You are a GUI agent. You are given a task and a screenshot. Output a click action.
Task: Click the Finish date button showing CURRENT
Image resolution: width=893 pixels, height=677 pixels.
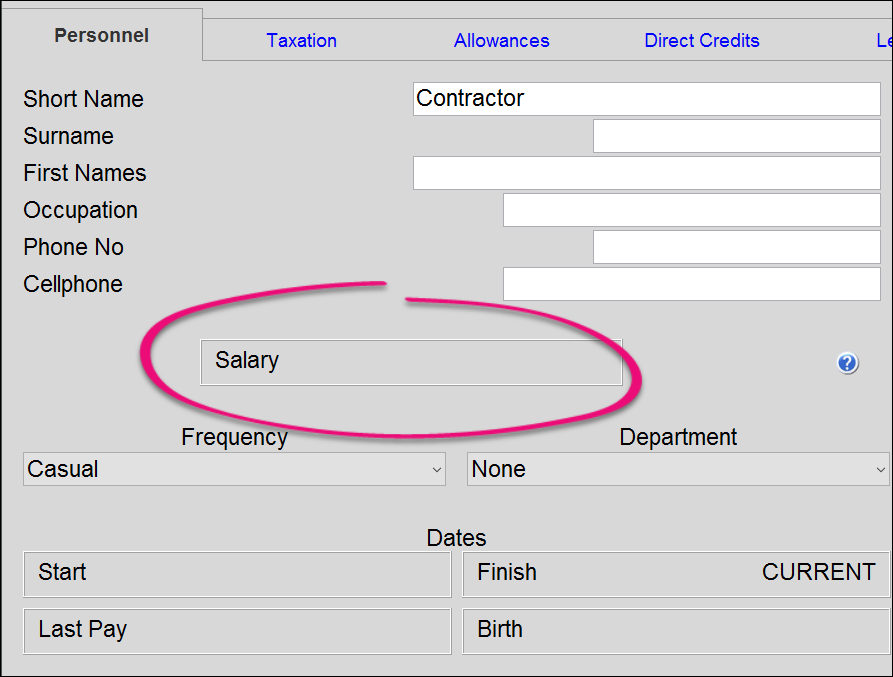point(676,574)
